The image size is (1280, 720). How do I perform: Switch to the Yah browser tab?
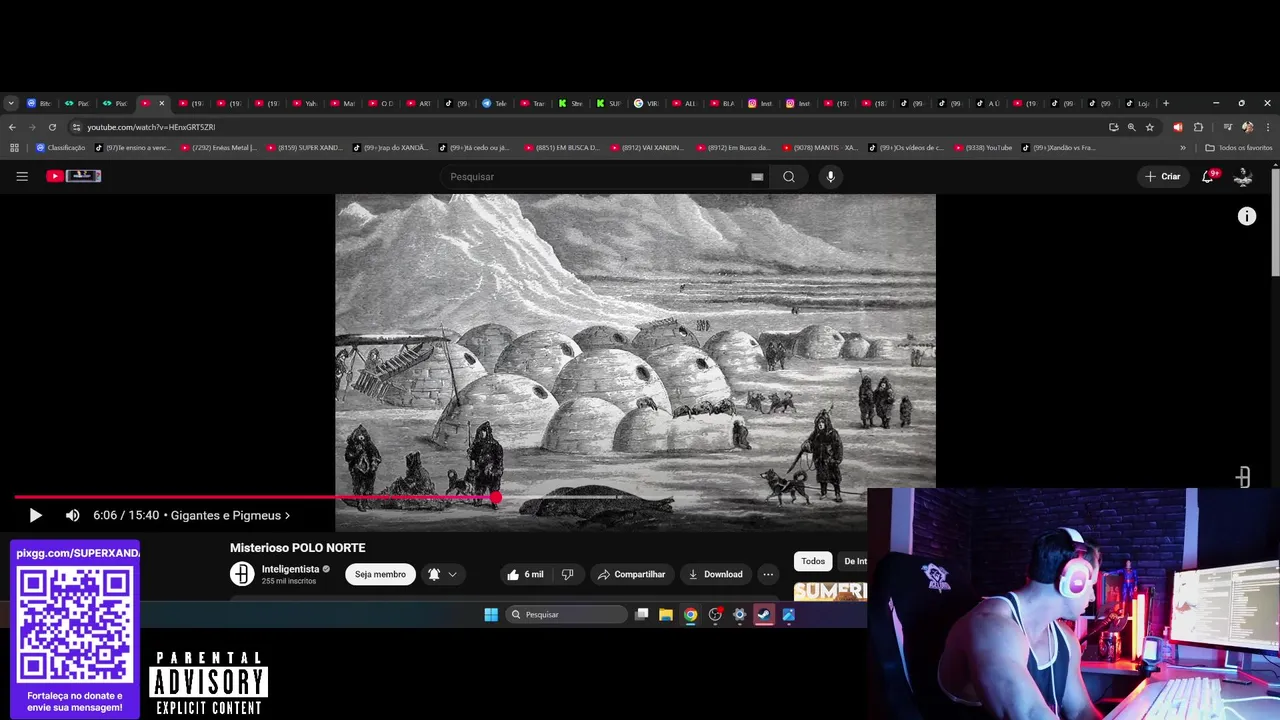point(305,103)
